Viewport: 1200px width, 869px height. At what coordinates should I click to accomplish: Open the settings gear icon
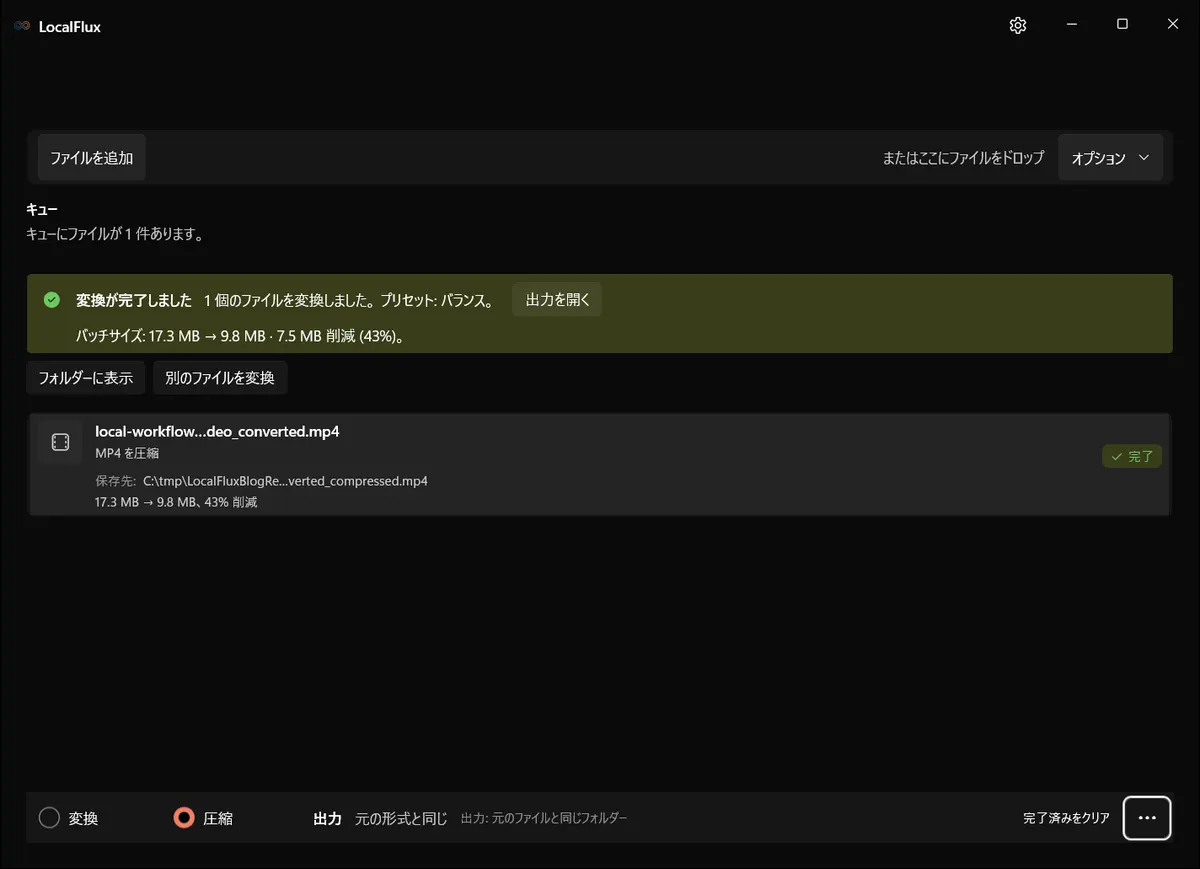1018,25
